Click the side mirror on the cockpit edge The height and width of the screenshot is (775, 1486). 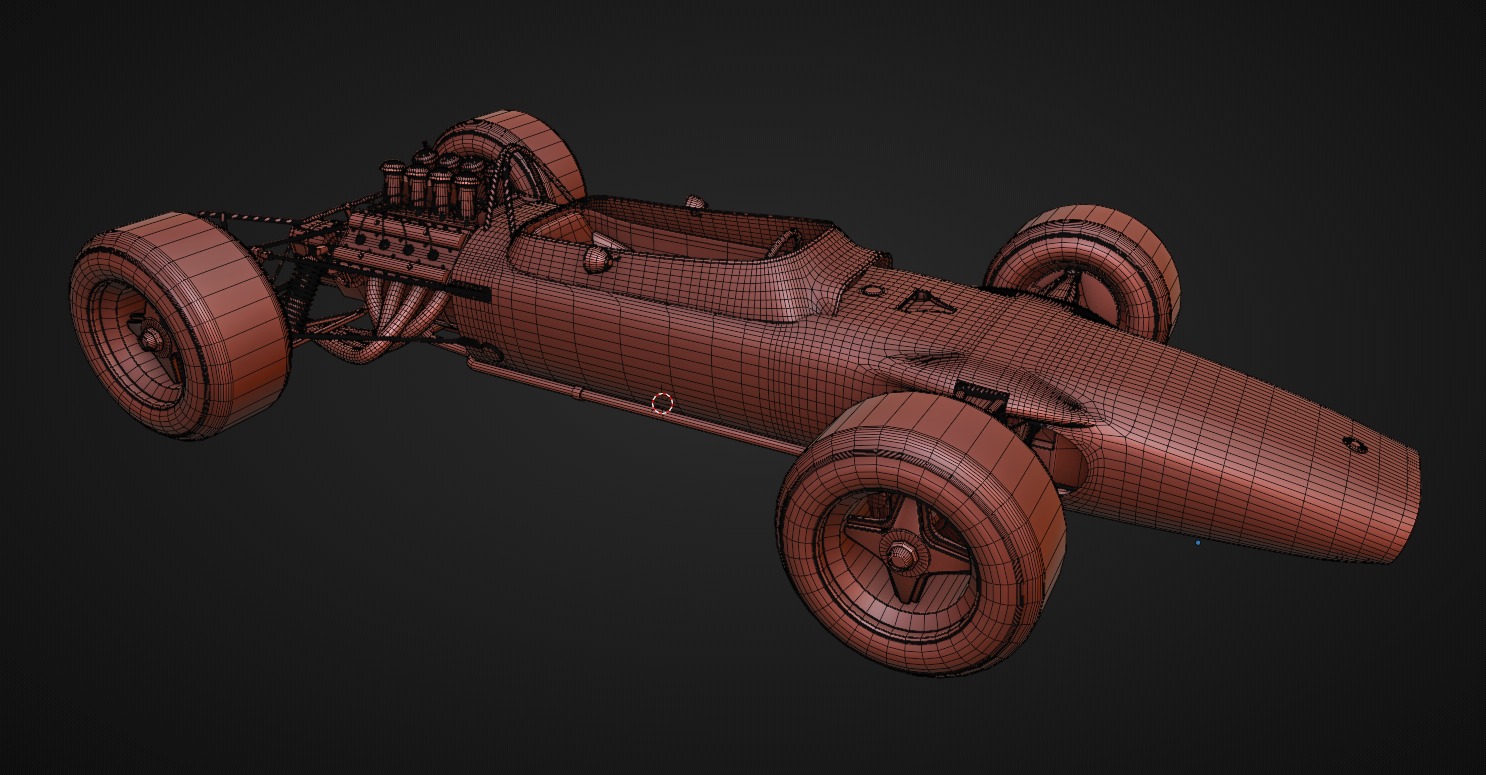coord(597,259)
